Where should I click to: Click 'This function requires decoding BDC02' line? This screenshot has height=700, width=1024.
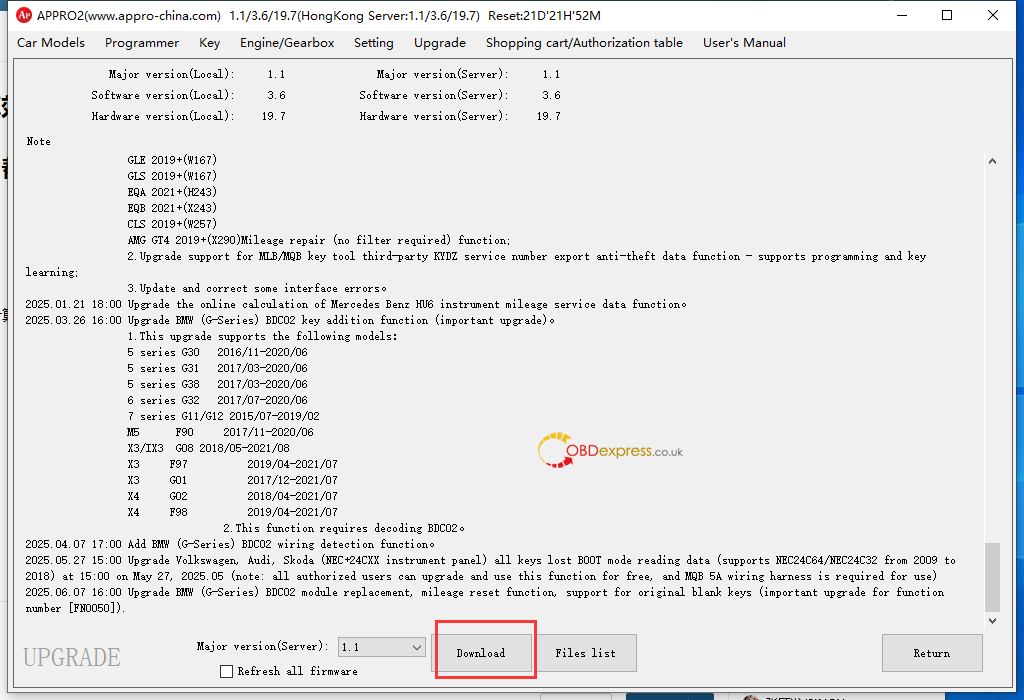pyautogui.click(x=344, y=528)
